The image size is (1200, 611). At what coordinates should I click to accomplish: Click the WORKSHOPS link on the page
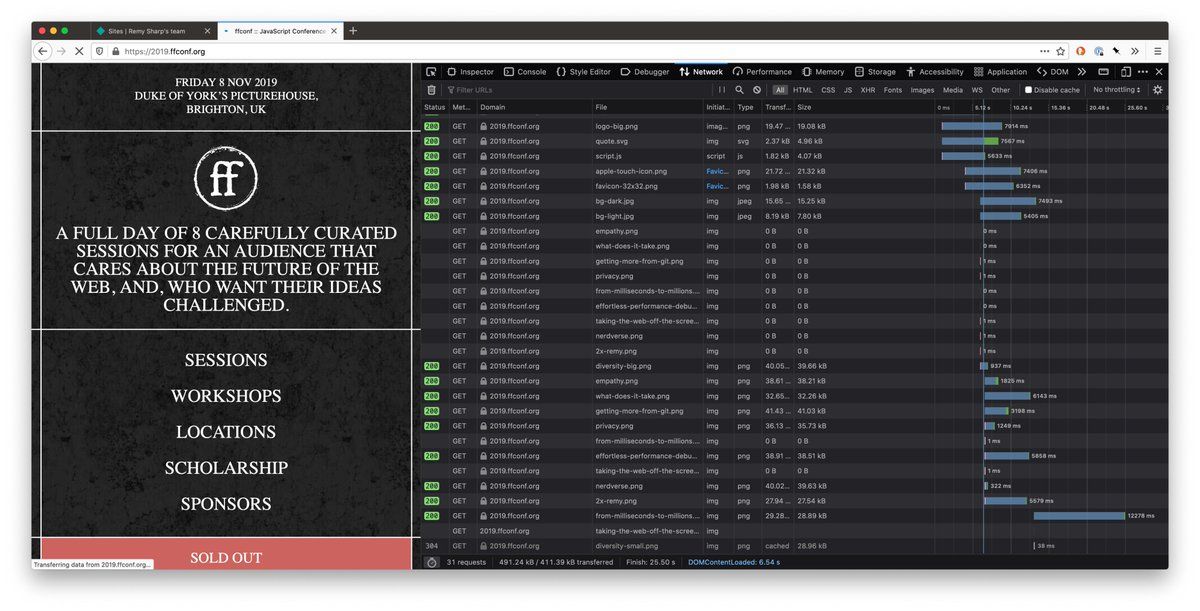coord(226,396)
